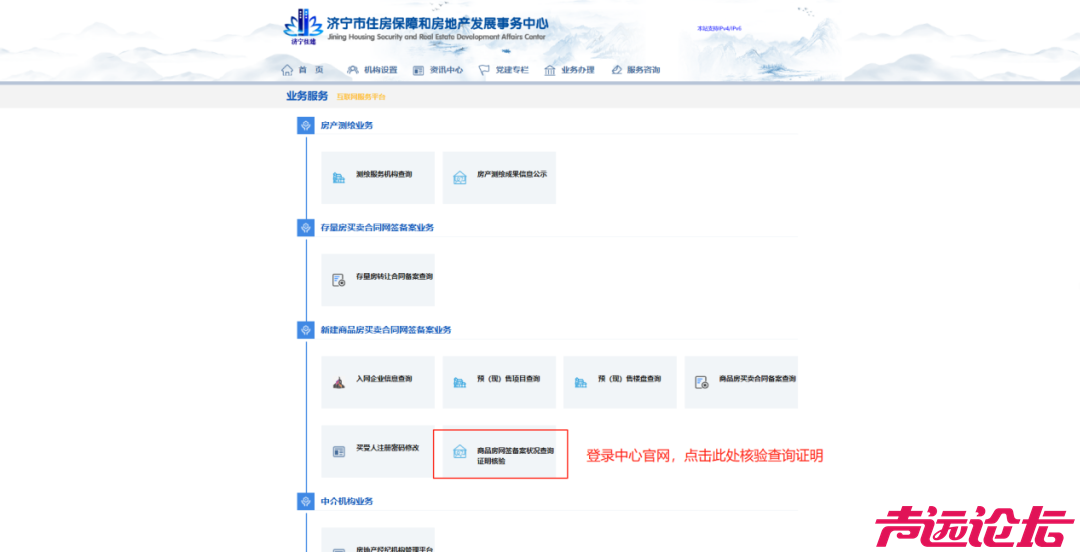1080x552 pixels.
Task: Click the 新建商品房买卖合同网签备案业务 section badge icon
Action: point(306,330)
